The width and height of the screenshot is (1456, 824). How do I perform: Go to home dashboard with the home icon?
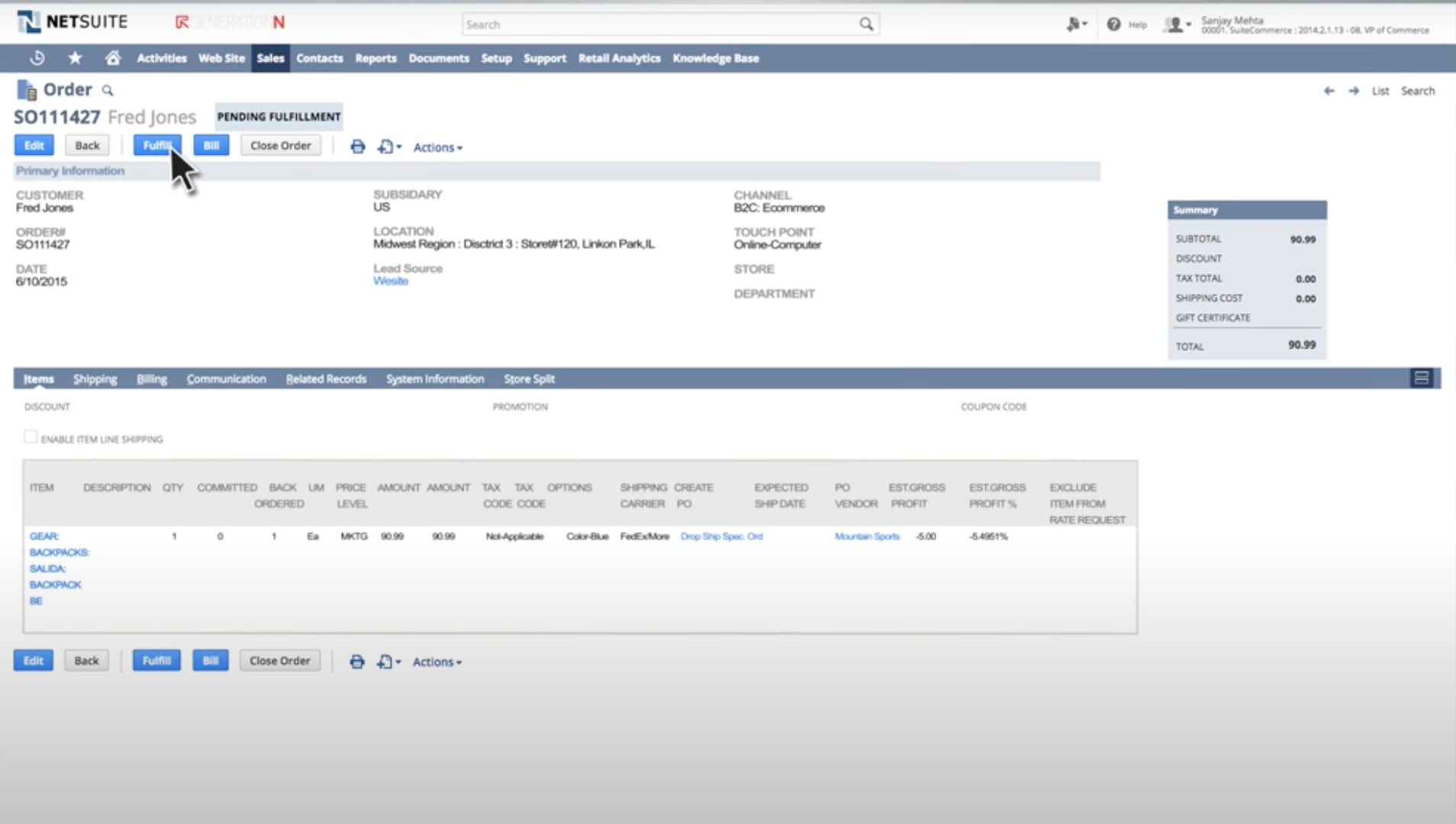pyautogui.click(x=112, y=58)
